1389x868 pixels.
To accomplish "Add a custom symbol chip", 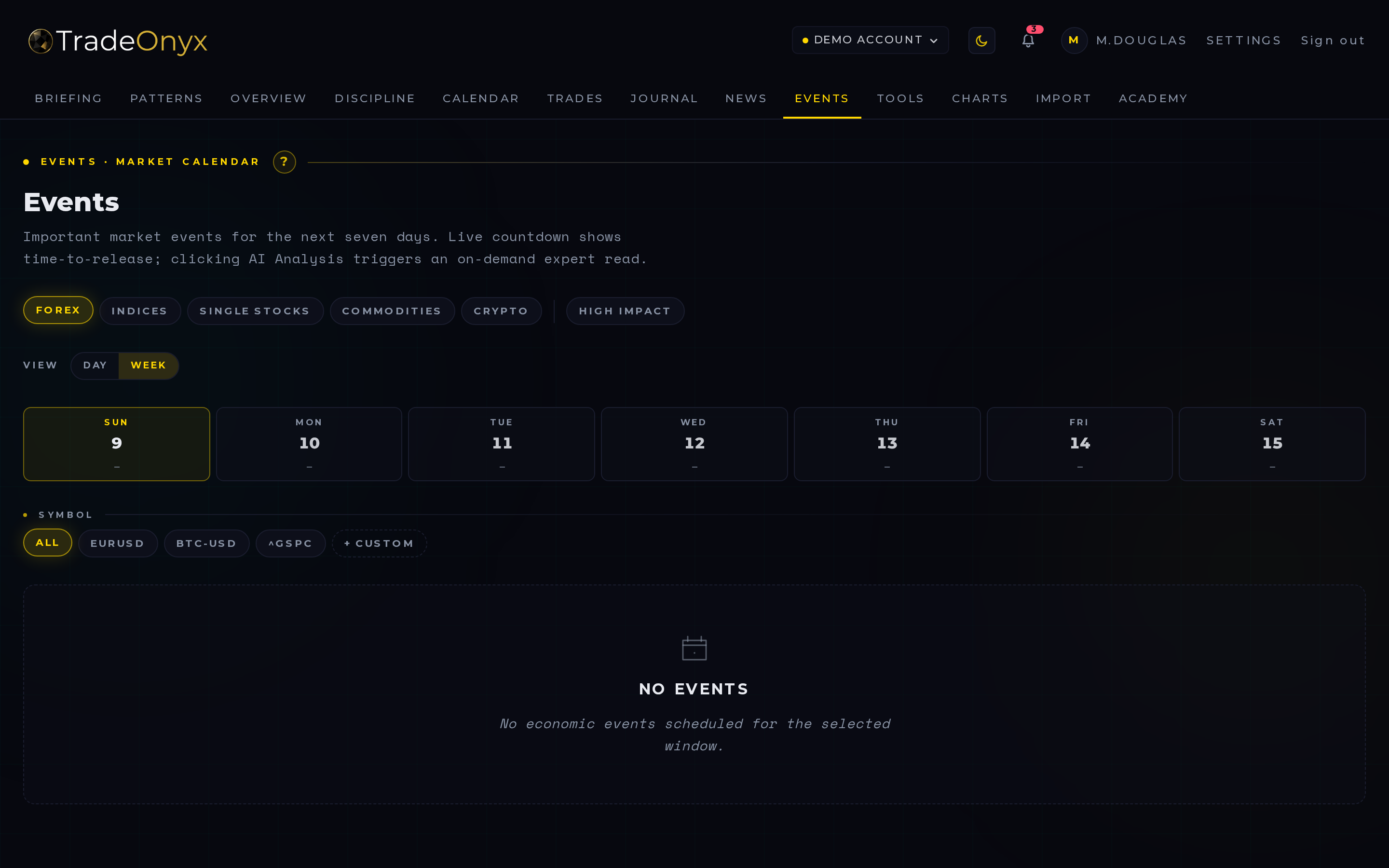I will (x=379, y=543).
